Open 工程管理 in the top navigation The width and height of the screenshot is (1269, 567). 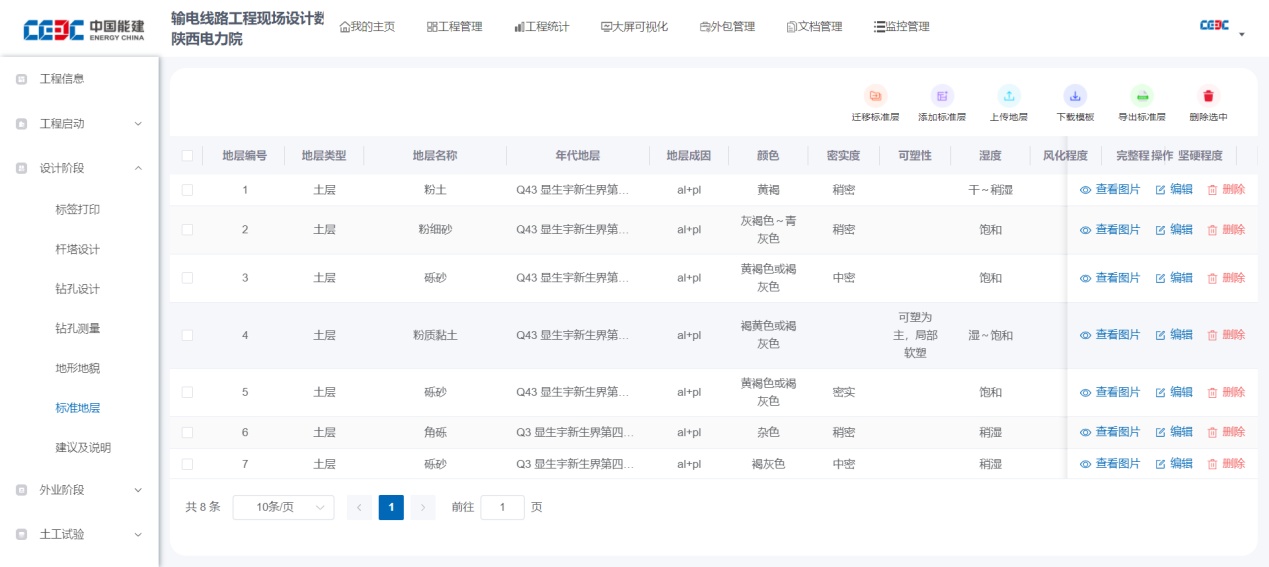click(x=454, y=27)
